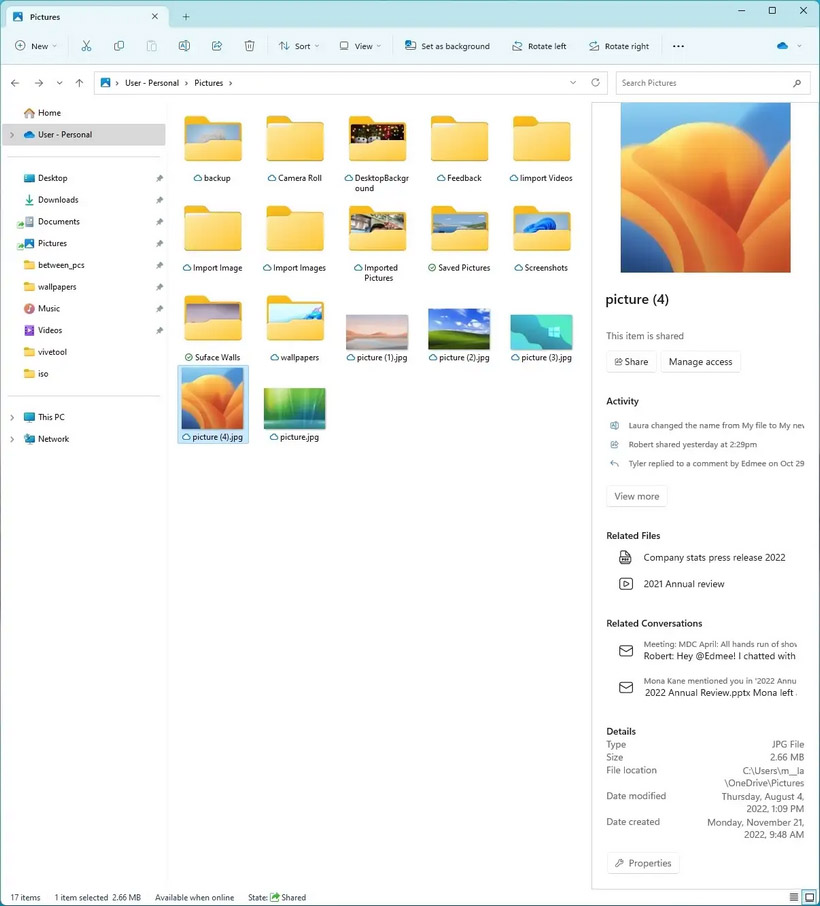Click Rotate right
This screenshot has height=906, width=820.
pyautogui.click(x=619, y=46)
